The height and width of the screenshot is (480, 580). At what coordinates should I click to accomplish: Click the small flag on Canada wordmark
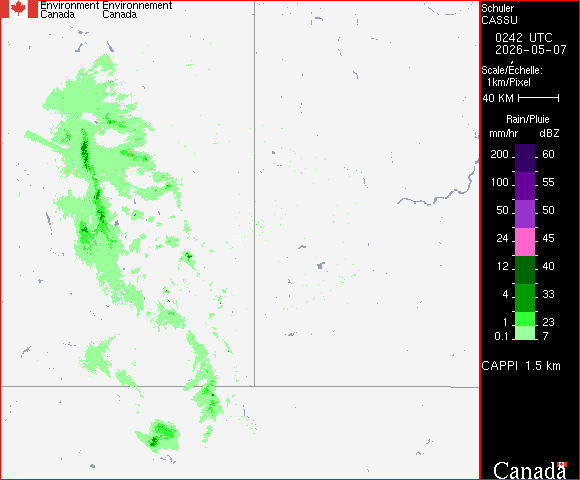(x=562, y=464)
